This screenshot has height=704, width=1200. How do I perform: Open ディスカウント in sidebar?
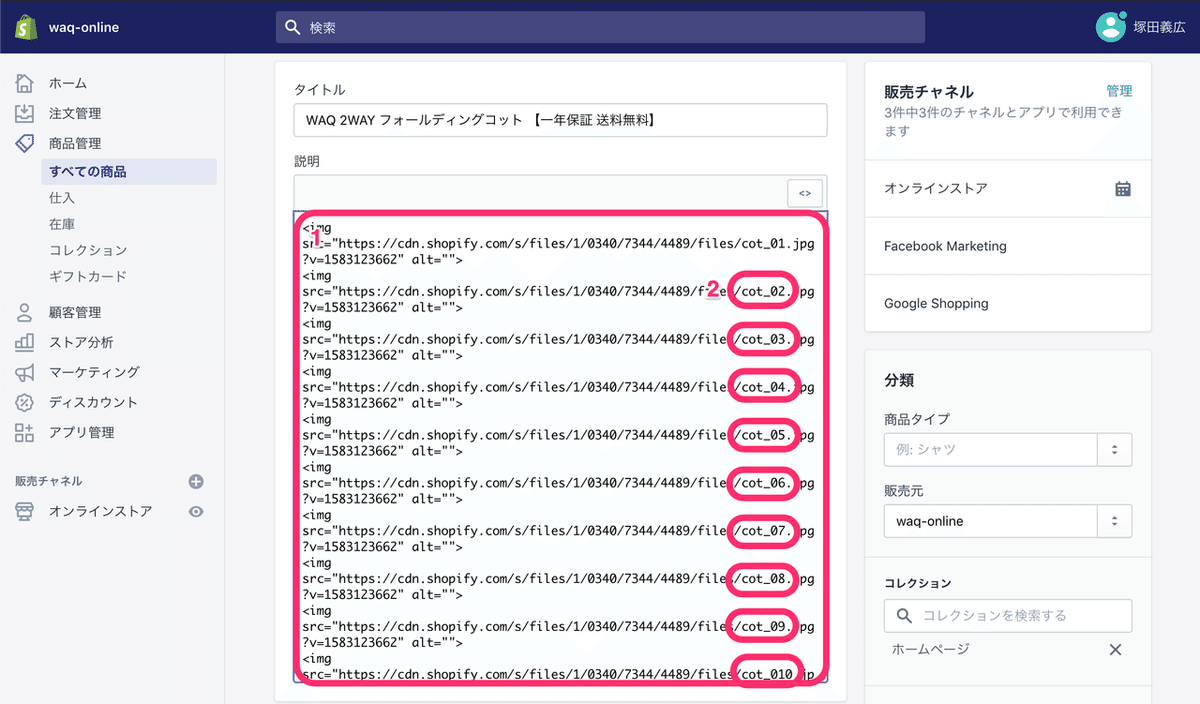94,402
